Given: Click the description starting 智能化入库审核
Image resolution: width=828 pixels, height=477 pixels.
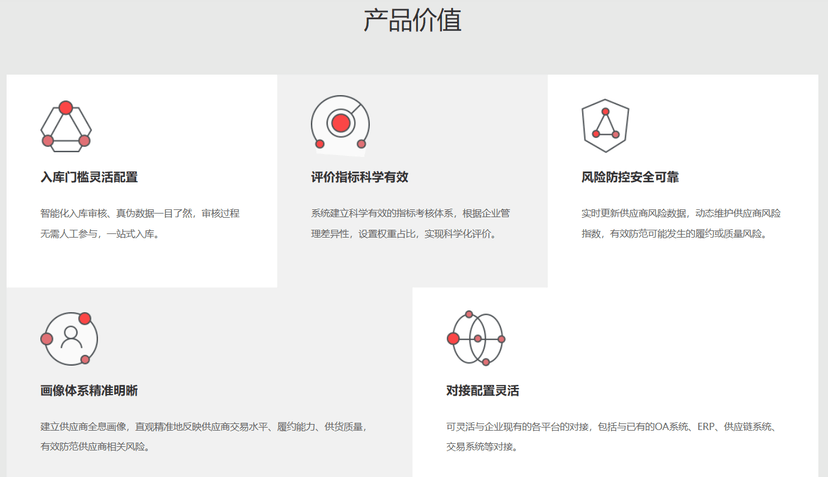Looking at the screenshot, I should point(140,223).
